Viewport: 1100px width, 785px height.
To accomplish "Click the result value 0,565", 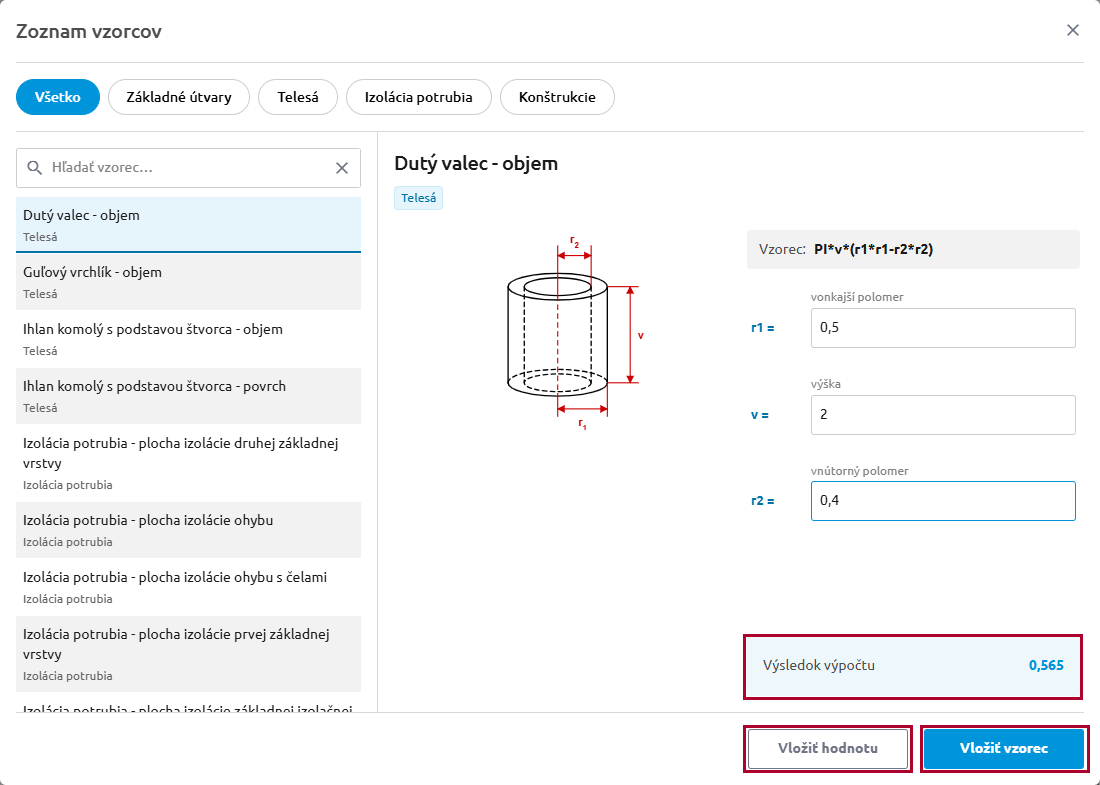I will [x=1046, y=666].
